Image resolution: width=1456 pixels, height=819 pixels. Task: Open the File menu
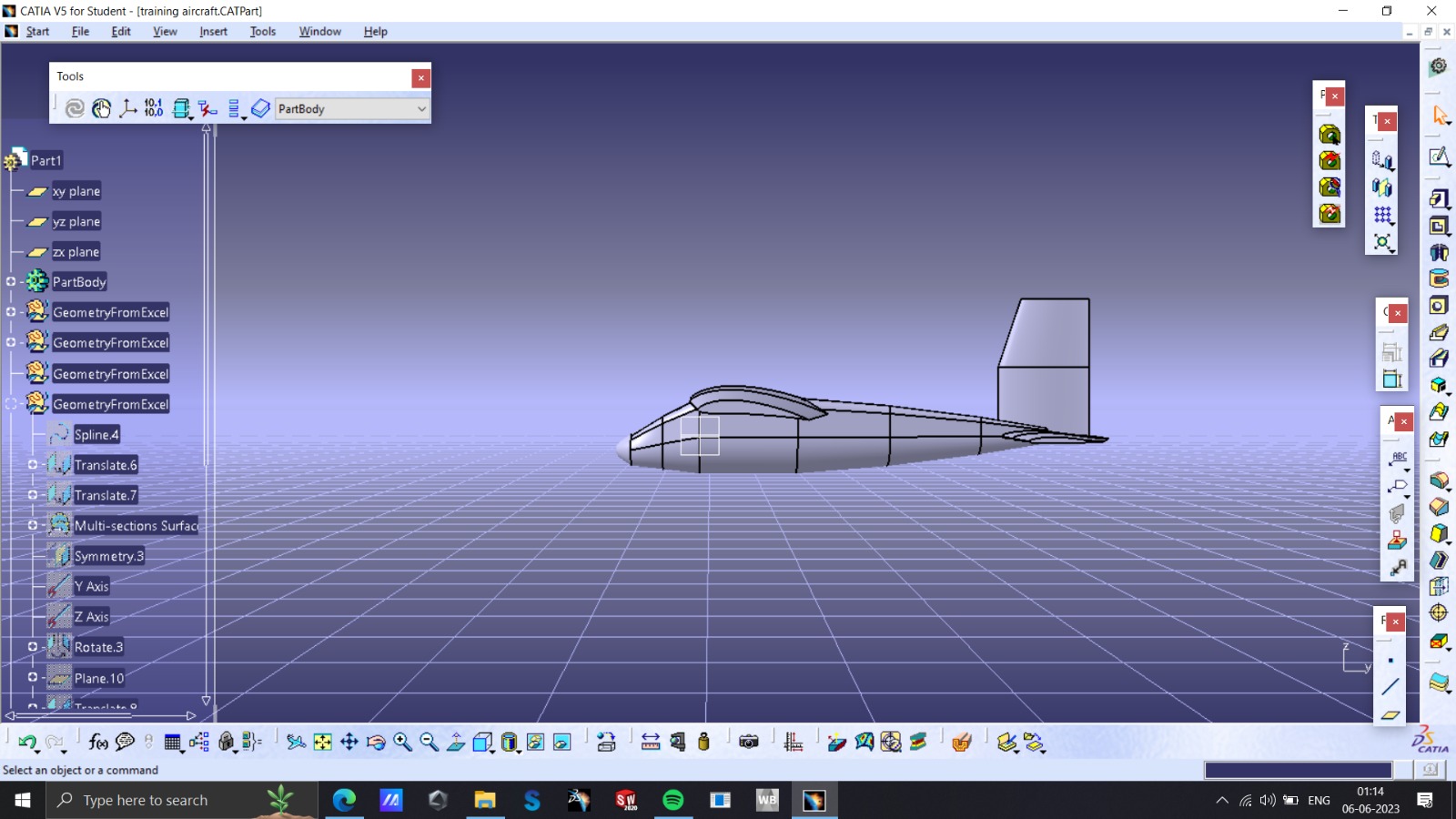coord(80,31)
